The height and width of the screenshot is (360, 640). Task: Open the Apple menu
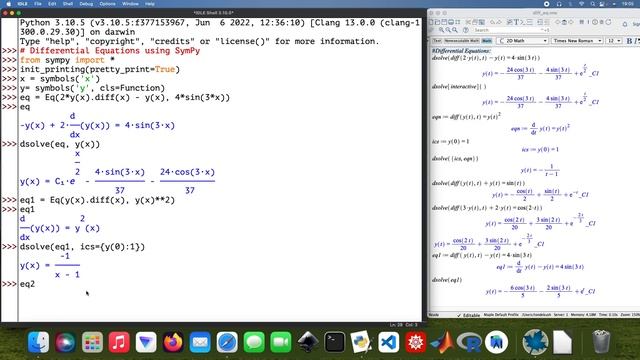click(9, 4)
